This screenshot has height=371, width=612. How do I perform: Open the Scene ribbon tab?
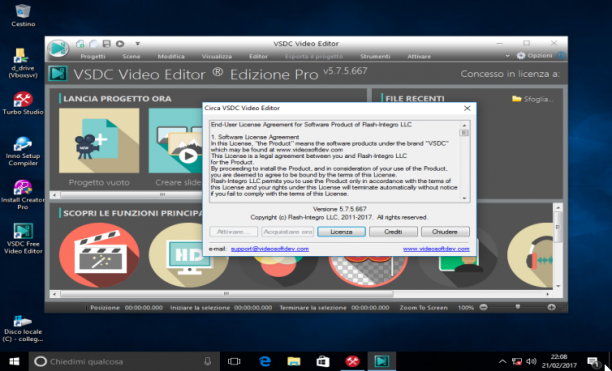131,57
